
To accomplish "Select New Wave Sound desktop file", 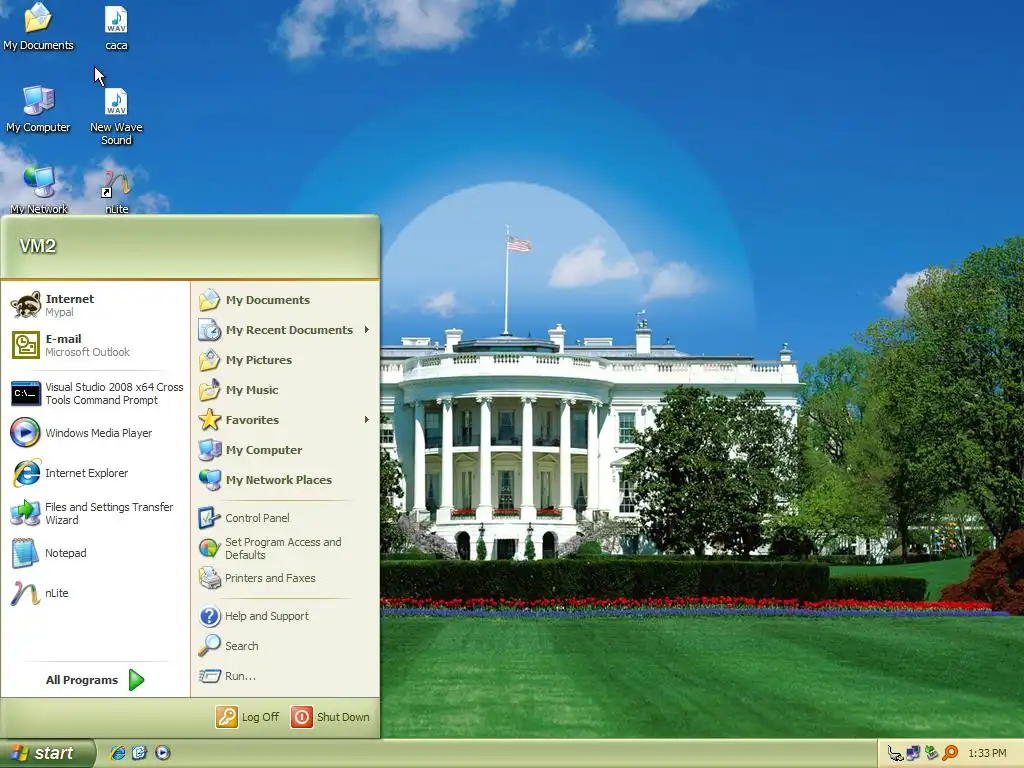I will point(116,116).
